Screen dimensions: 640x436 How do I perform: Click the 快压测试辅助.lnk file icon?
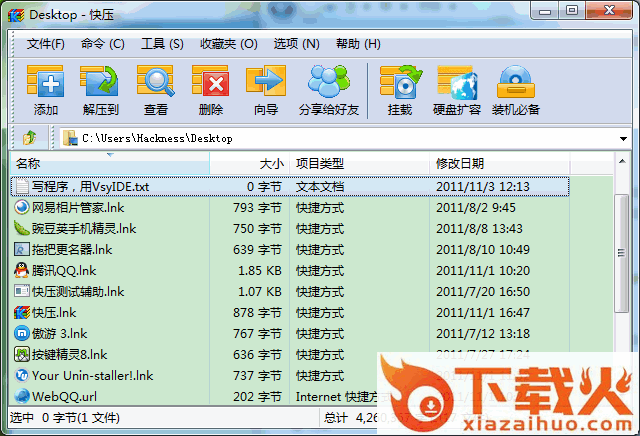21,291
